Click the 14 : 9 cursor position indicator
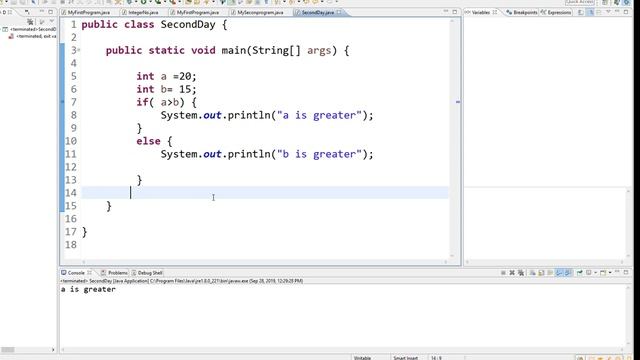This screenshot has height=360, width=640. (x=436, y=358)
